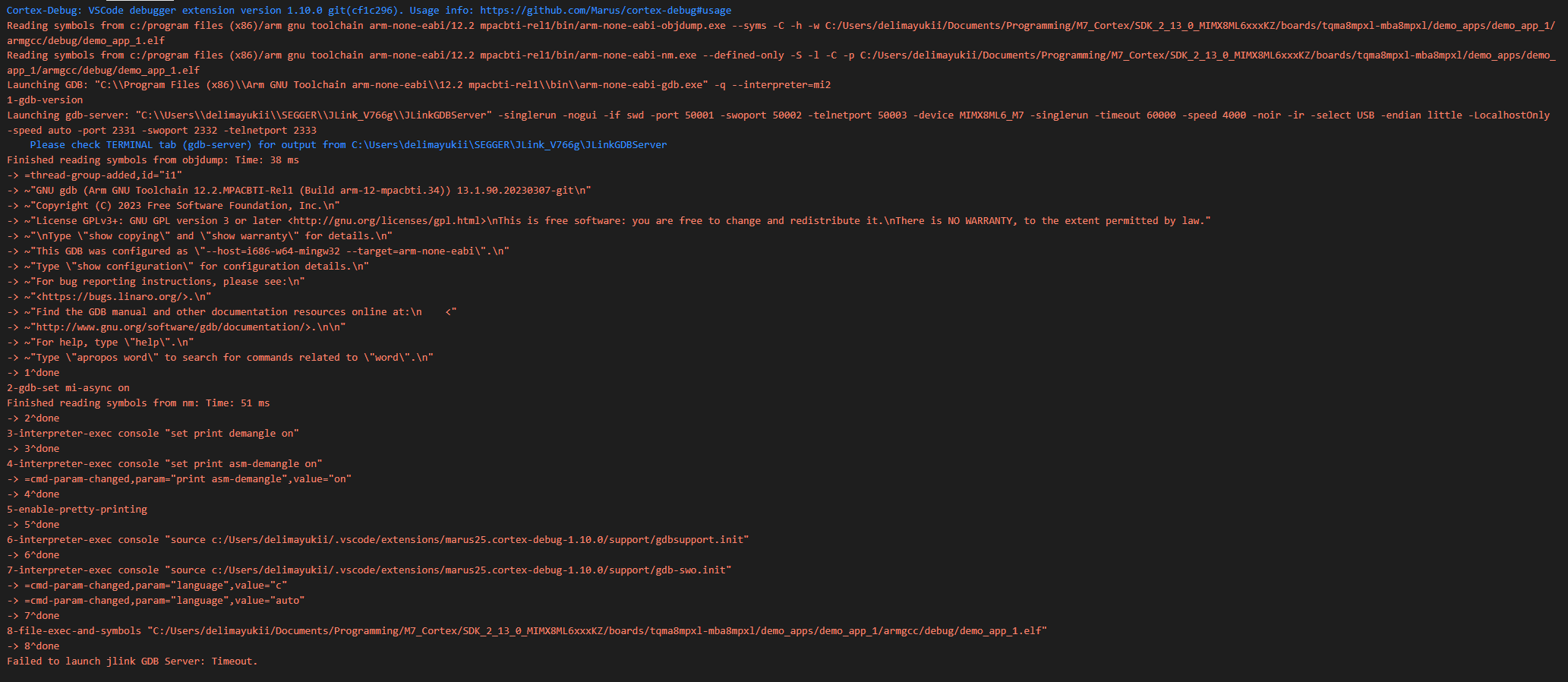
Task: Click the 'For help, type \"help\"' line
Action: pos(100,343)
